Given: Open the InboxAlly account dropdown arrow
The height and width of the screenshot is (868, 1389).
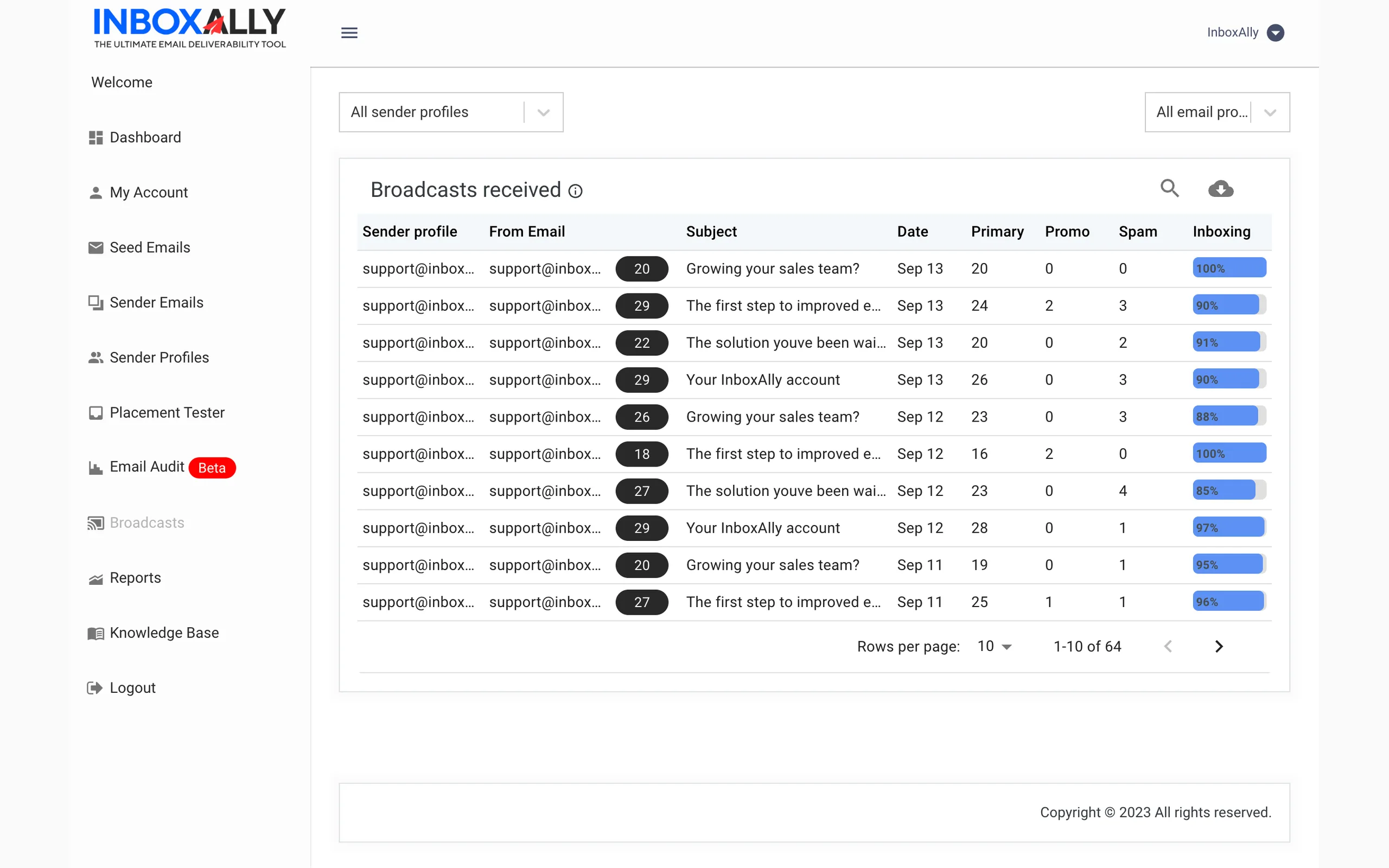Looking at the screenshot, I should 1276,33.
